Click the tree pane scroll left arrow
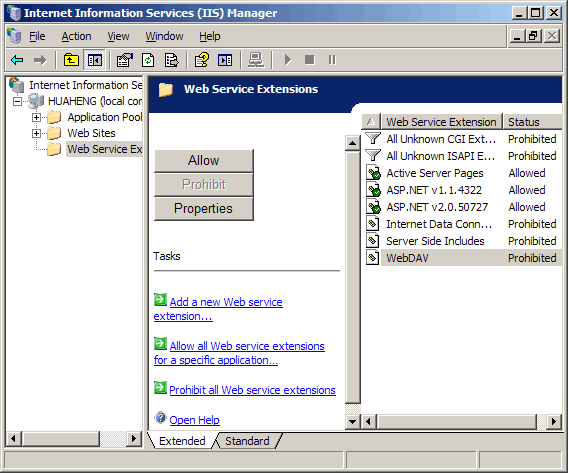 click(13, 439)
